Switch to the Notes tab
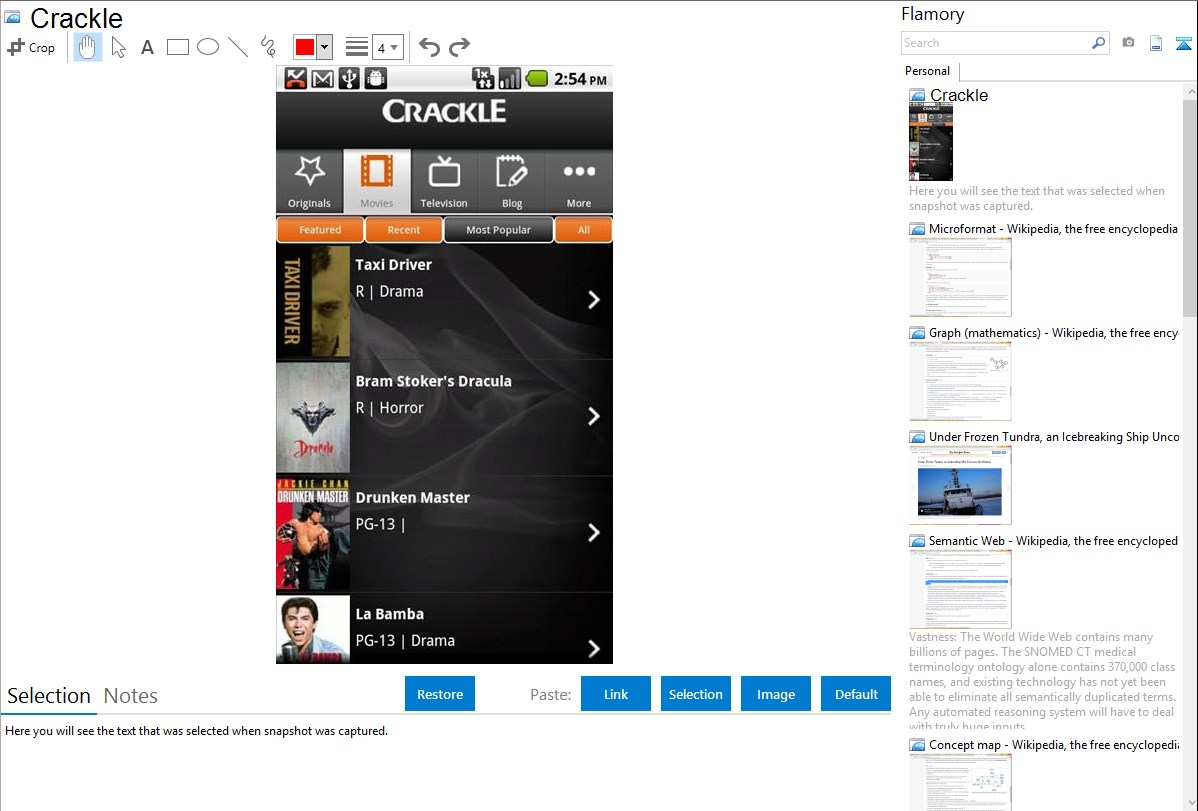The image size is (1198, 811). pos(131,696)
